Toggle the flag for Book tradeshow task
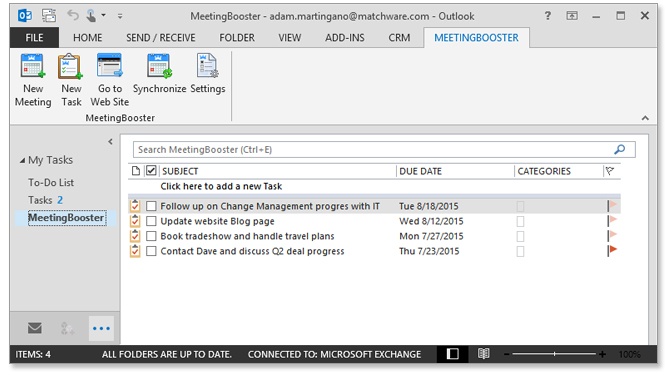The width and height of the screenshot is (666, 376). coord(612,235)
